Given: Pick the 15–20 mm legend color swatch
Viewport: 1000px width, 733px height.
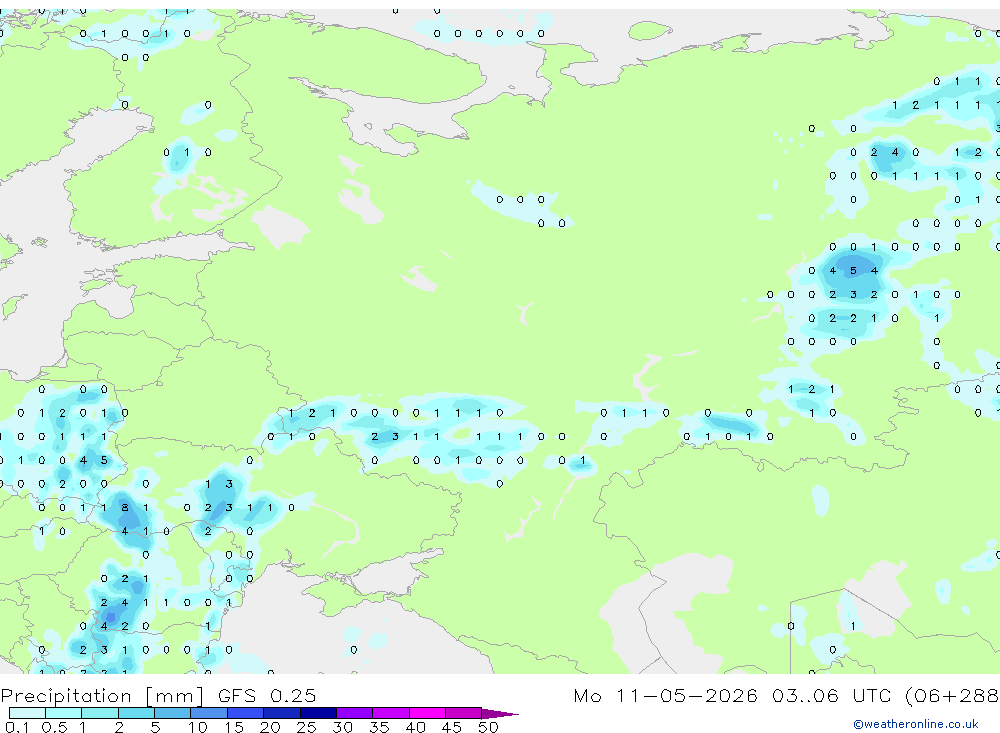Looking at the screenshot, I should tap(246, 713).
